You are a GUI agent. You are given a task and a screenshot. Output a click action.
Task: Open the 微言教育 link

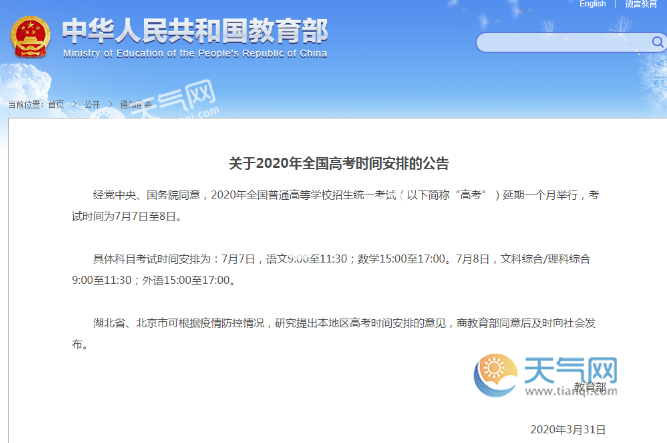pyautogui.click(x=641, y=4)
